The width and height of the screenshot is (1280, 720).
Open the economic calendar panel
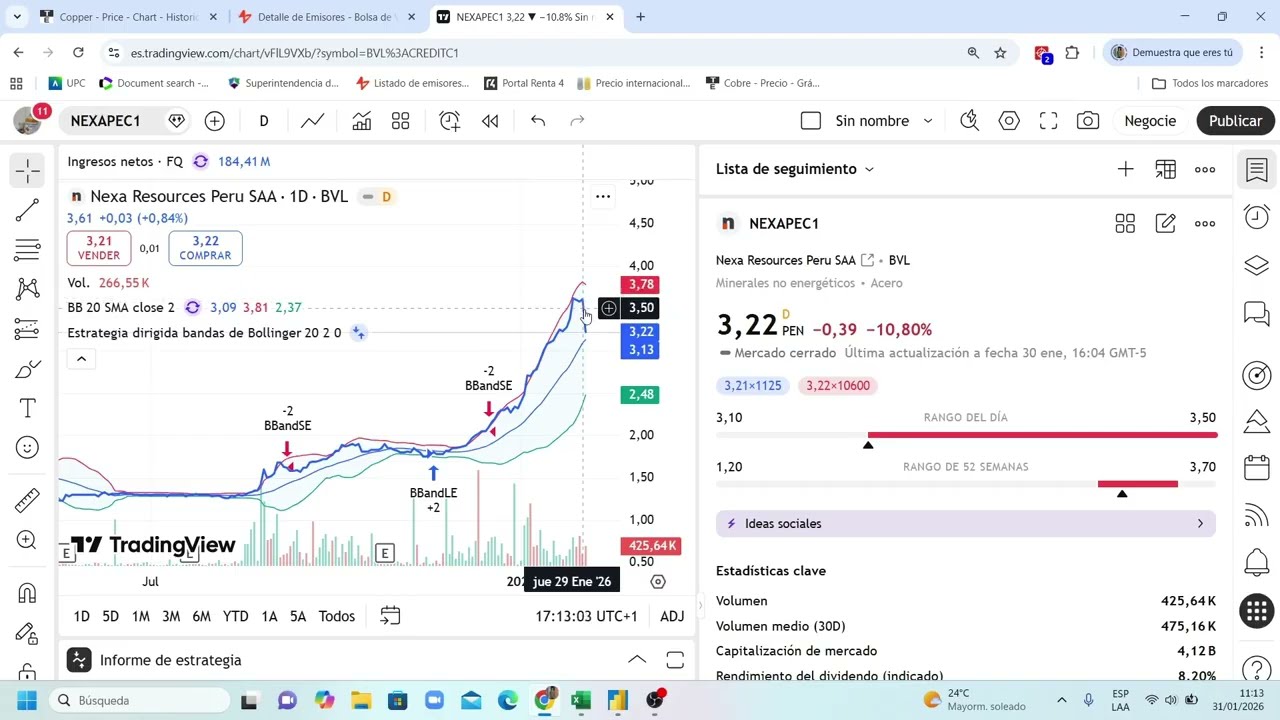pyautogui.click(x=1257, y=467)
